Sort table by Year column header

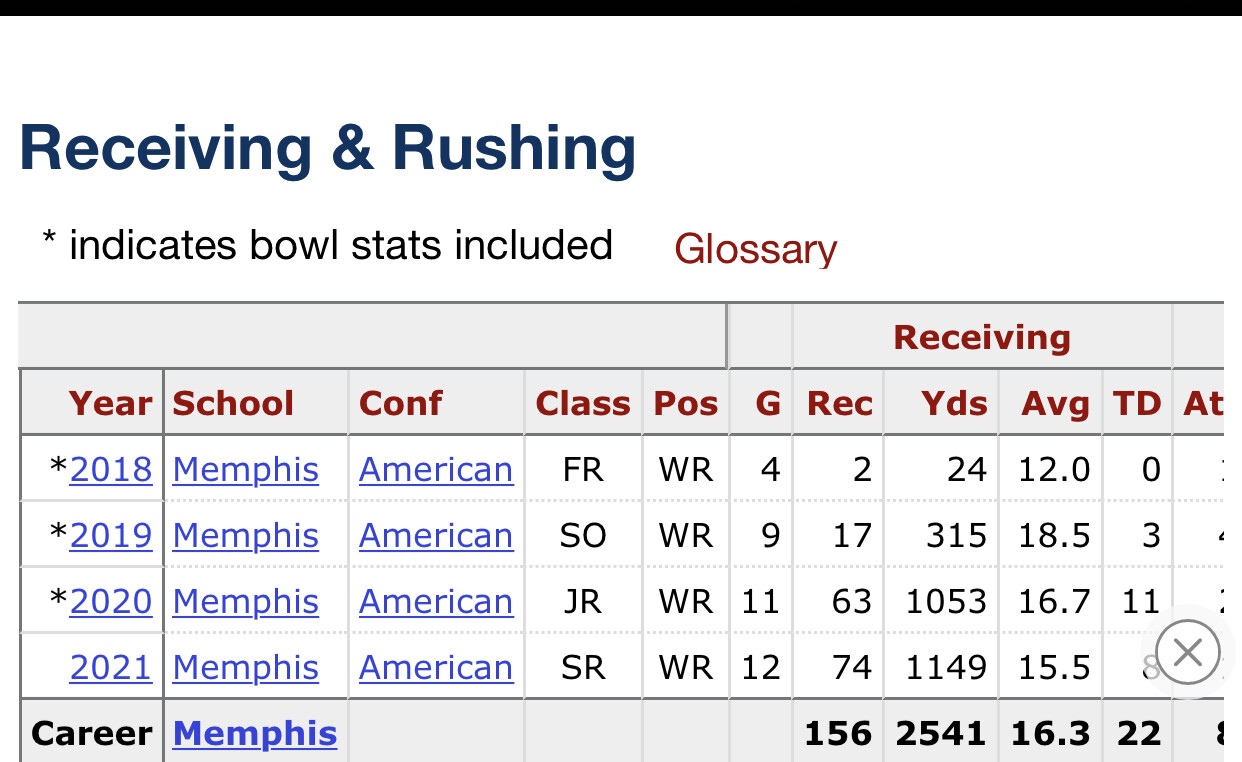point(110,403)
